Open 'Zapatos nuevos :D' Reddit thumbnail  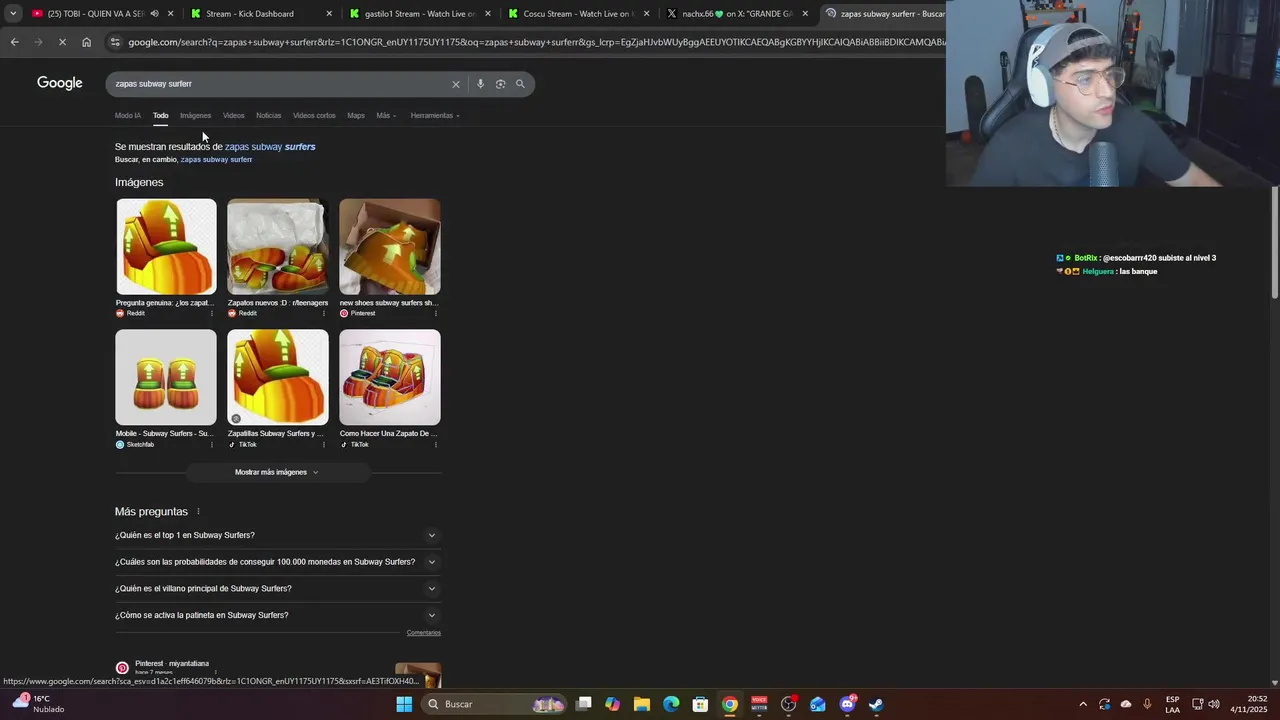278,247
